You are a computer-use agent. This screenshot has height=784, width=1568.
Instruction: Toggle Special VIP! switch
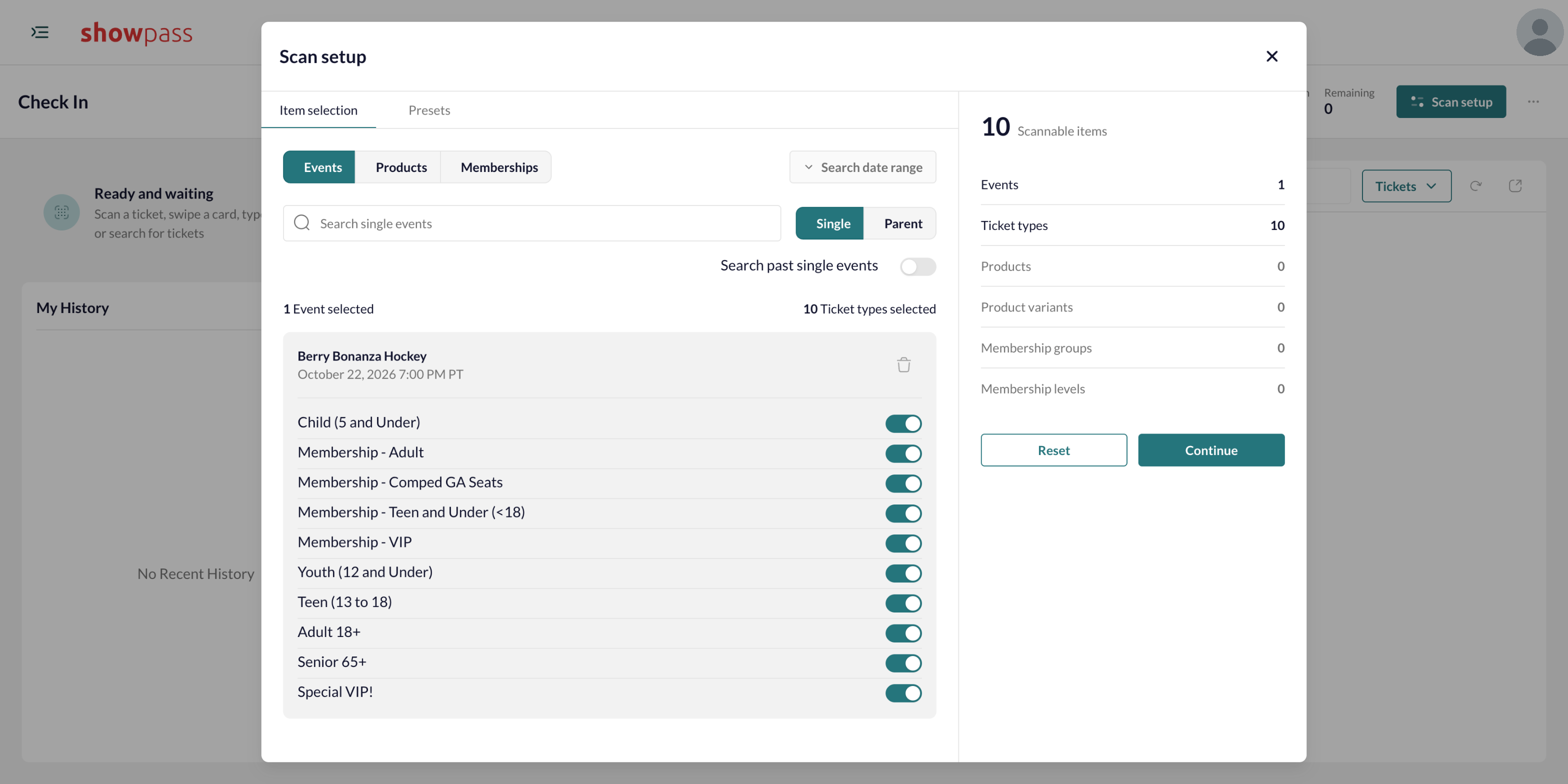tap(903, 692)
